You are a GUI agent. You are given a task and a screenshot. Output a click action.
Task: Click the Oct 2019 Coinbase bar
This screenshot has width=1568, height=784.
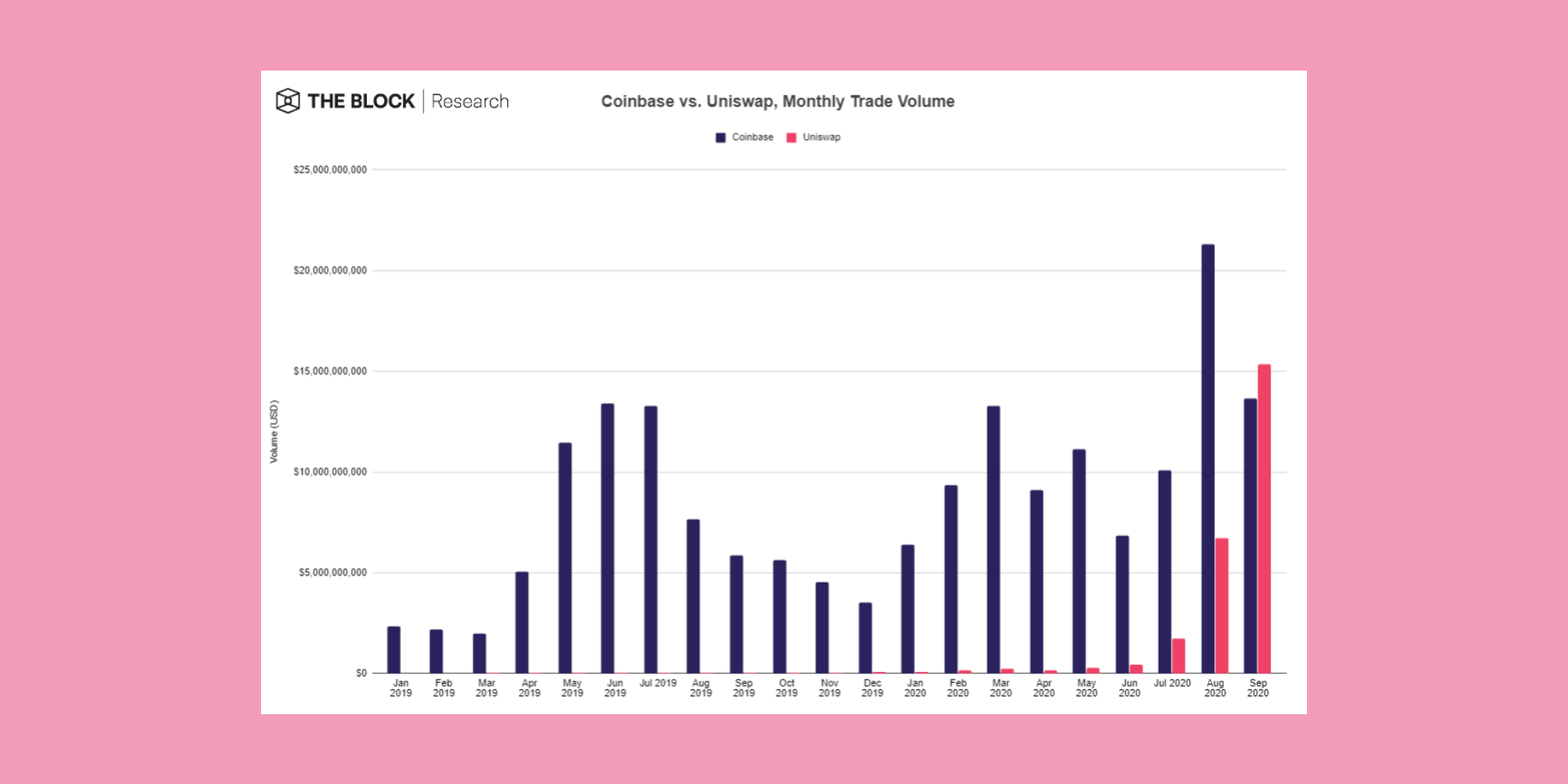(779, 617)
